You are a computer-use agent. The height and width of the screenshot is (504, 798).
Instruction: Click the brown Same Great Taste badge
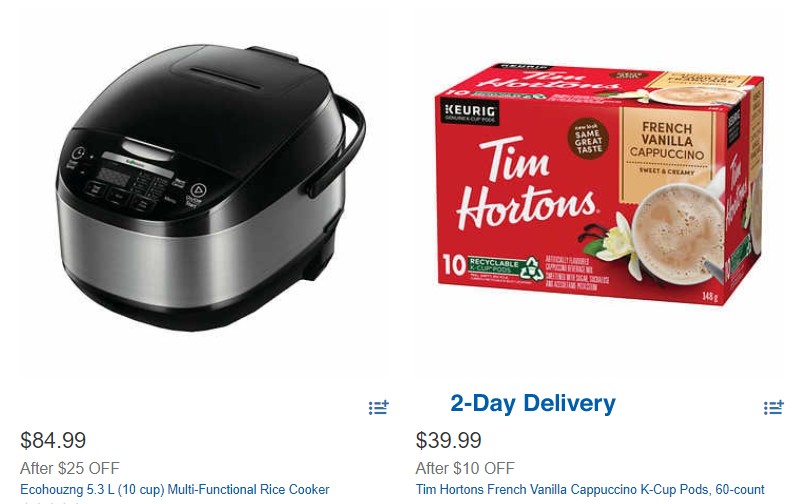588,138
